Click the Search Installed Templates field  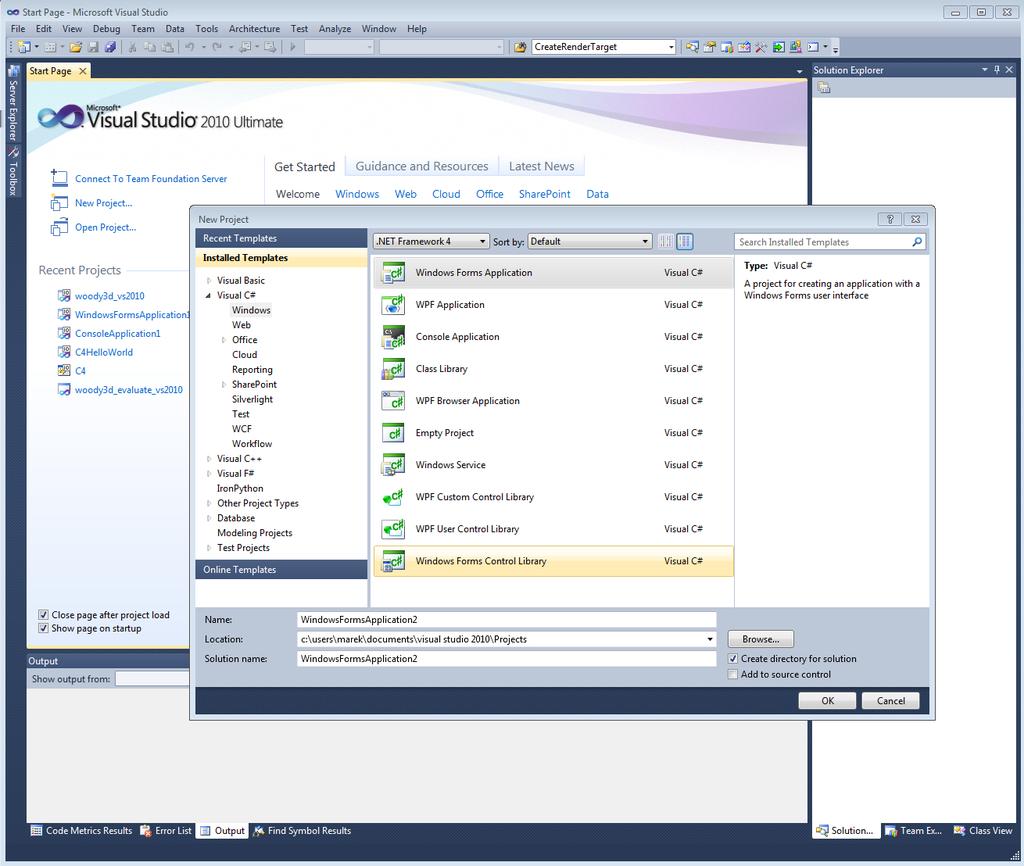(x=823, y=242)
